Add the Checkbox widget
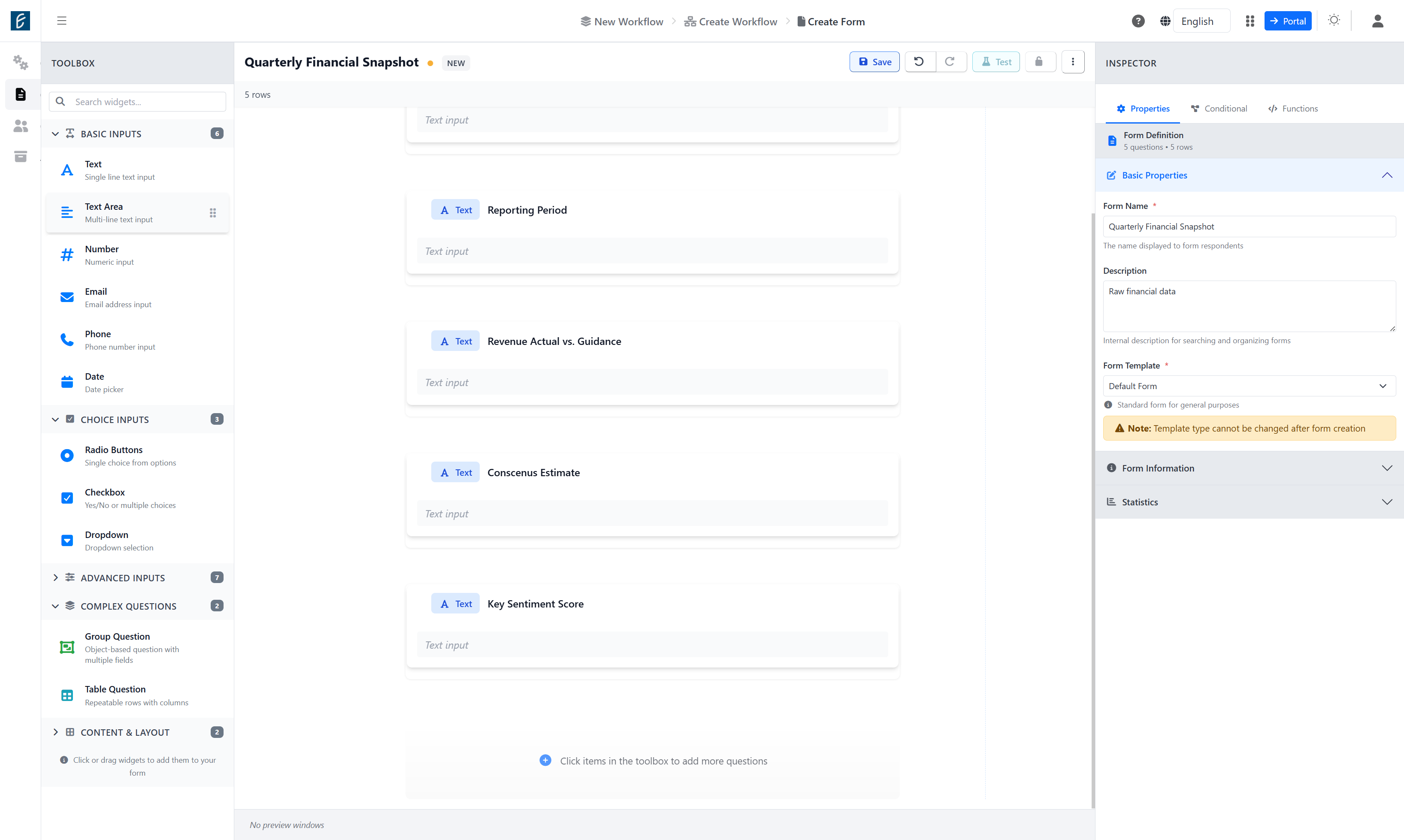The height and width of the screenshot is (840, 1404). coord(138,498)
